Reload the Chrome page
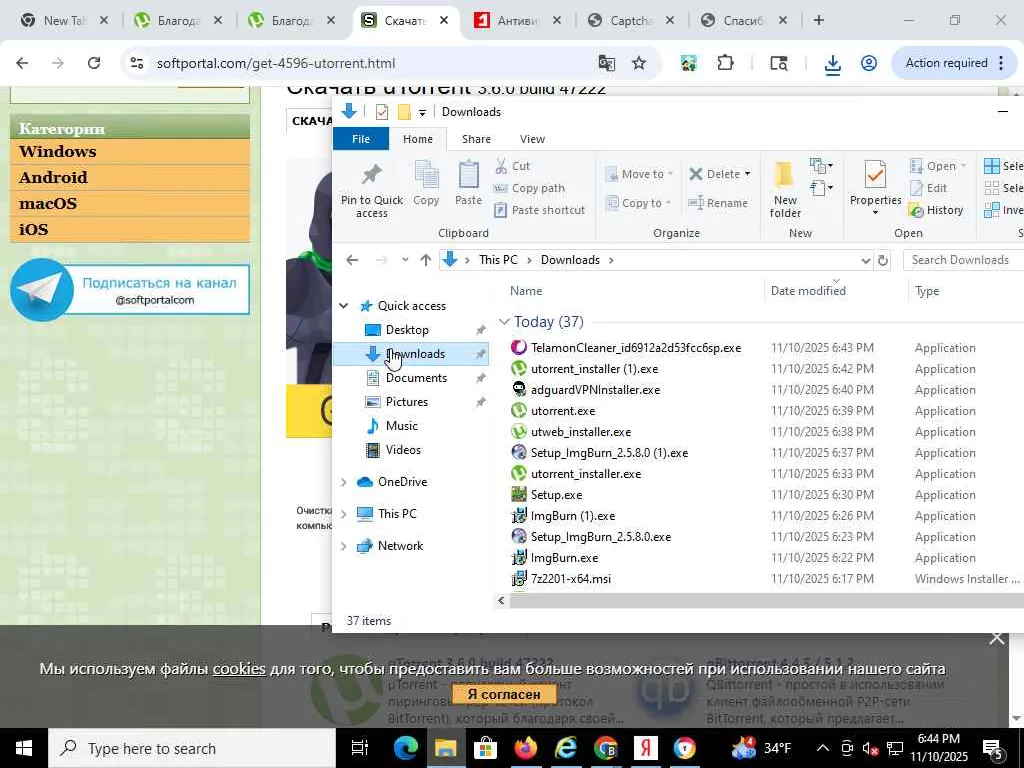 pos(94,63)
